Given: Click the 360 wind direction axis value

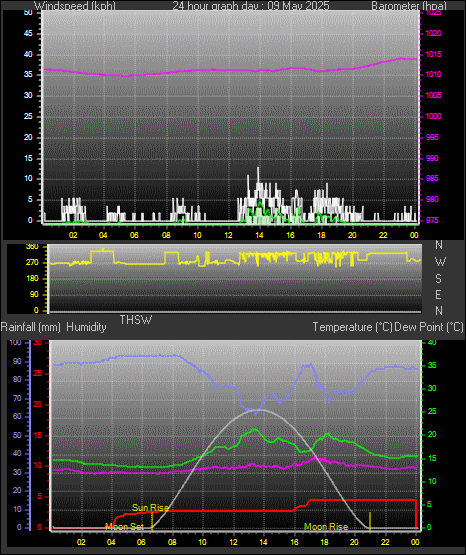Looking at the screenshot, I should [33, 247].
